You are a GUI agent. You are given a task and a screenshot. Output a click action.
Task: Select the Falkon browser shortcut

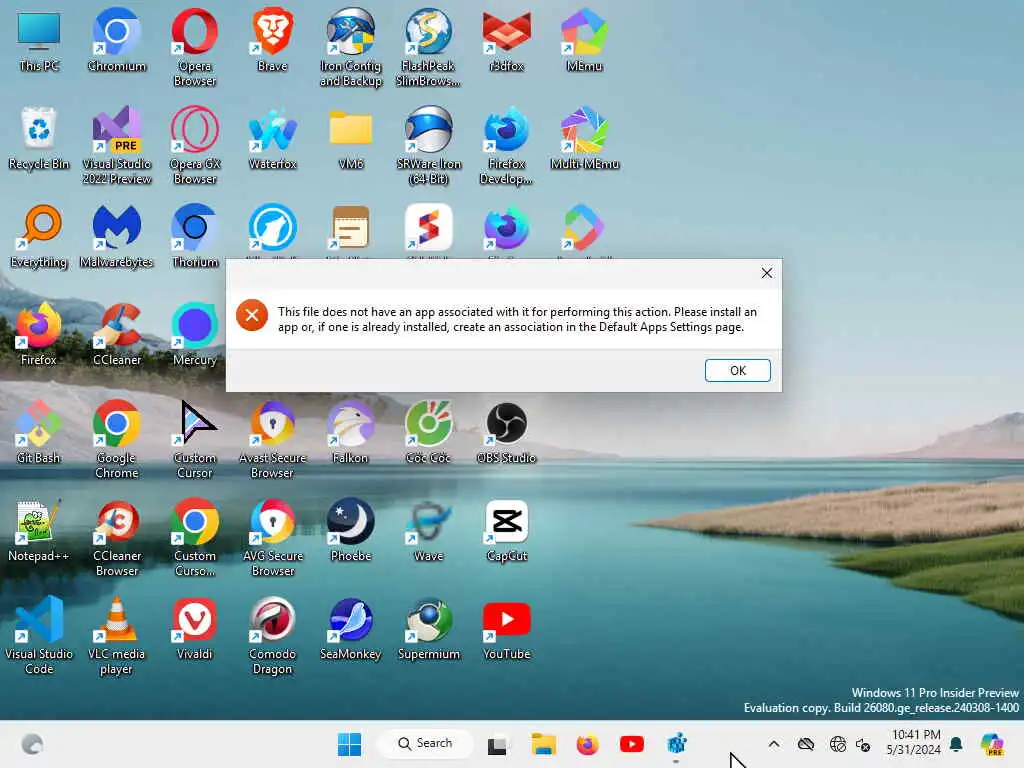351,432
